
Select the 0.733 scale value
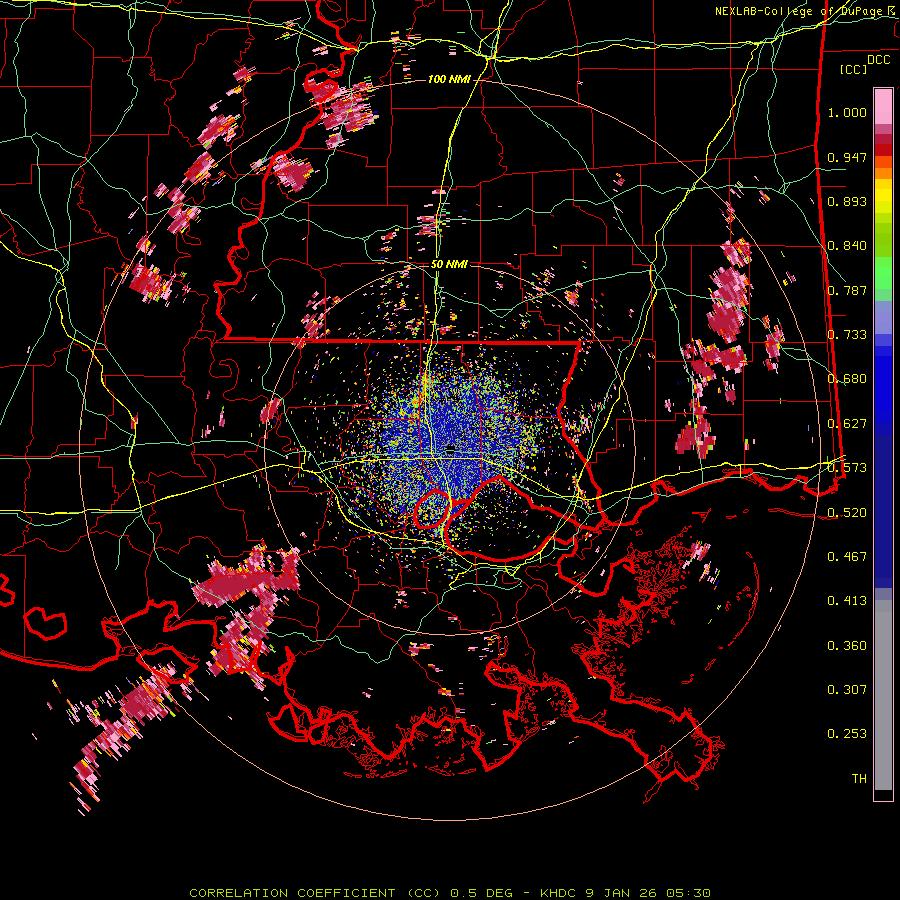[847, 335]
